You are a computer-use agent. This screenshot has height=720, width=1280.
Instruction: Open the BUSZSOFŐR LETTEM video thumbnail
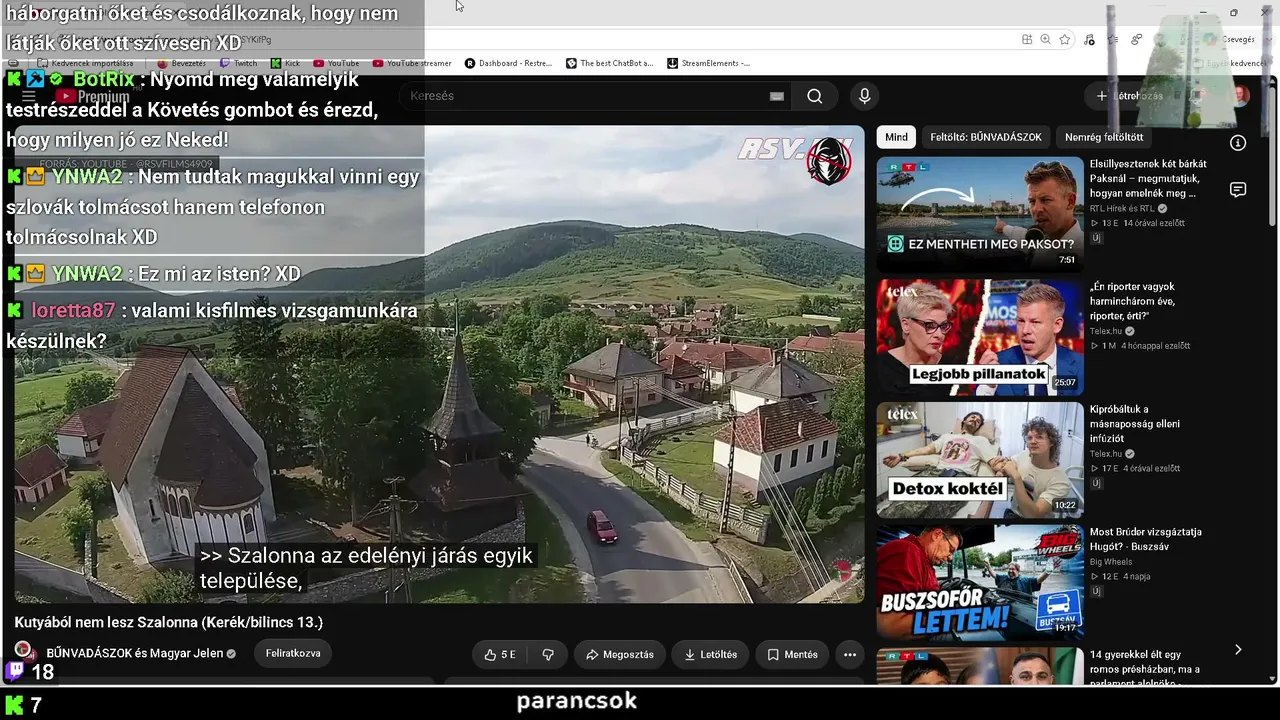click(980, 583)
